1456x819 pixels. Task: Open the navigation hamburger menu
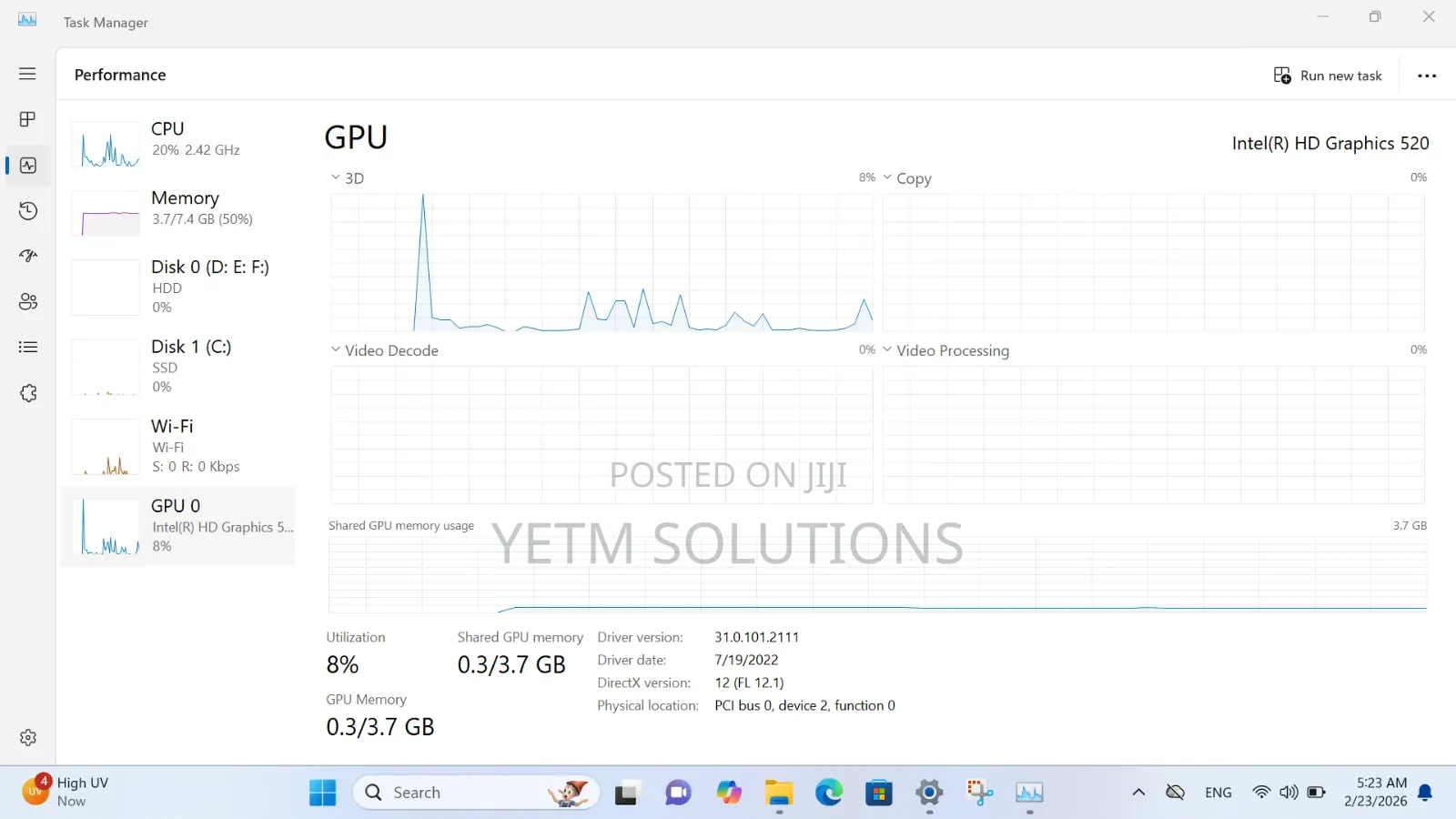[27, 74]
